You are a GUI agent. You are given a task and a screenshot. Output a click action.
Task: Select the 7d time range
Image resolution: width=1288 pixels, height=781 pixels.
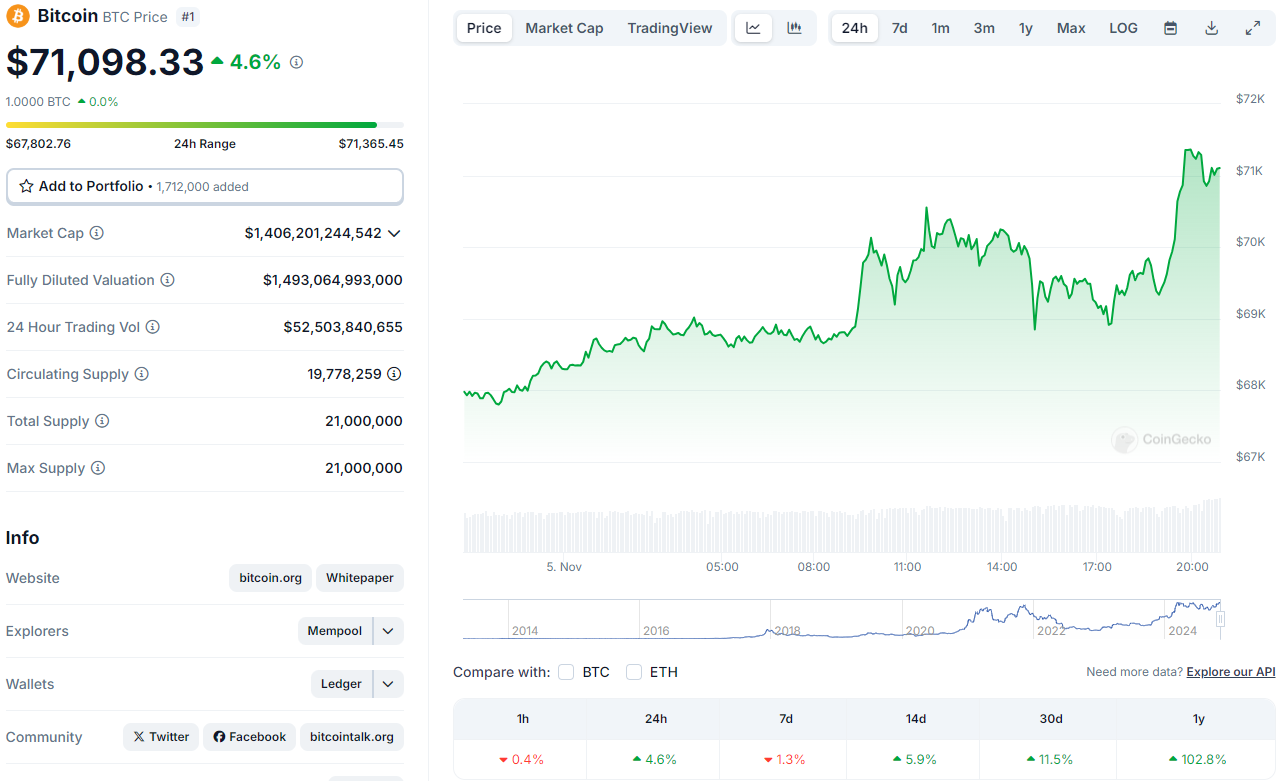[x=900, y=28]
